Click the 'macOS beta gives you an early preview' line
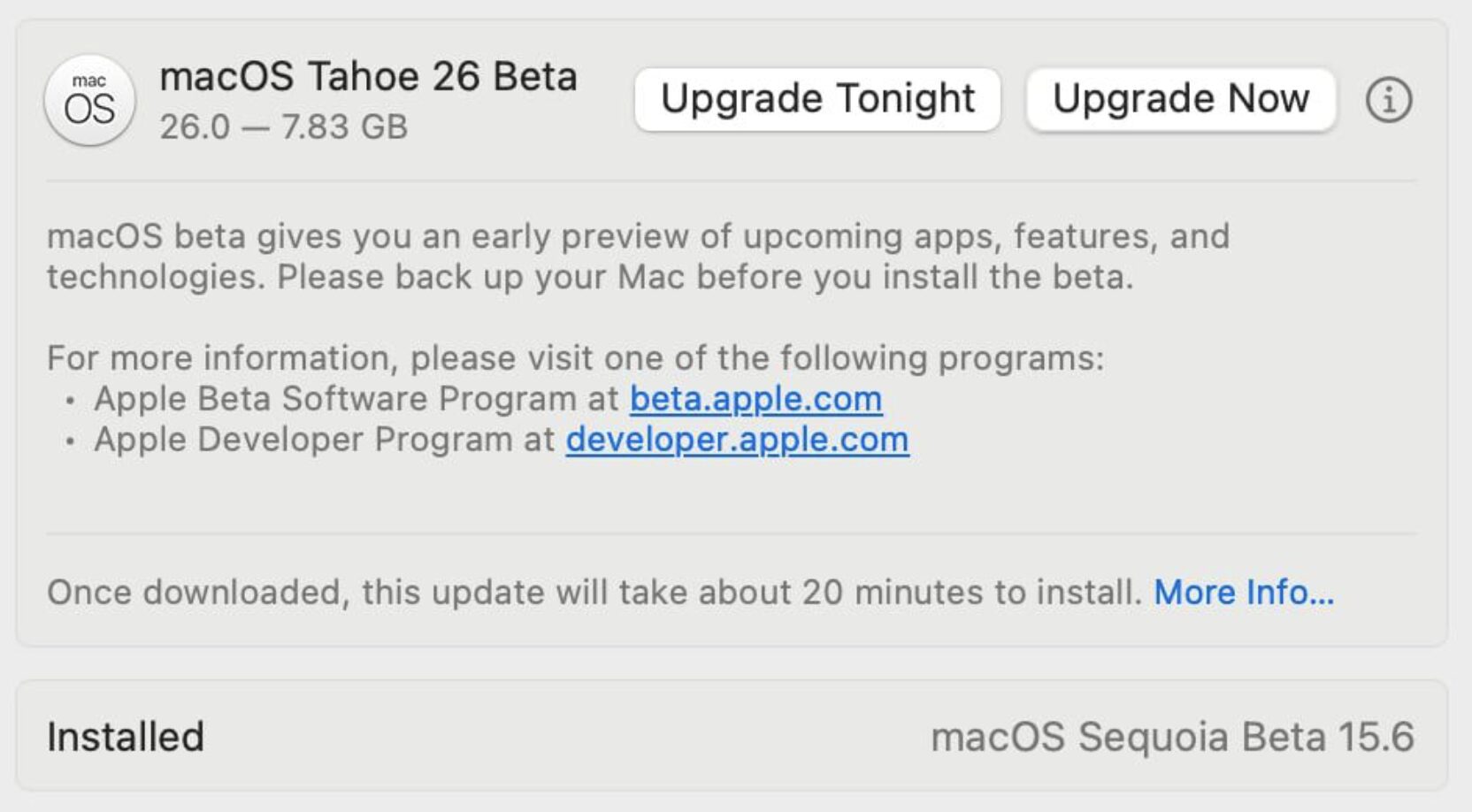The height and width of the screenshot is (812, 1472). (x=638, y=236)
